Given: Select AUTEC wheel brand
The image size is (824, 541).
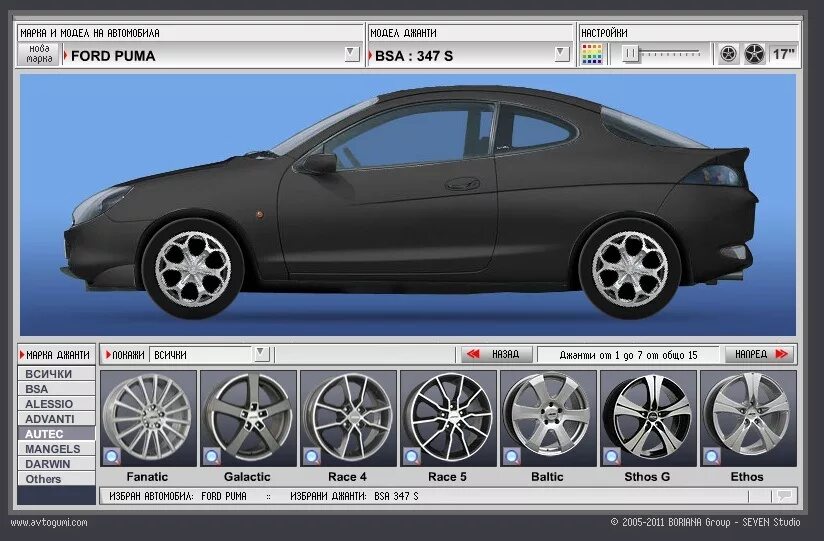Looking at the screenshot, I should coord(56,434).
